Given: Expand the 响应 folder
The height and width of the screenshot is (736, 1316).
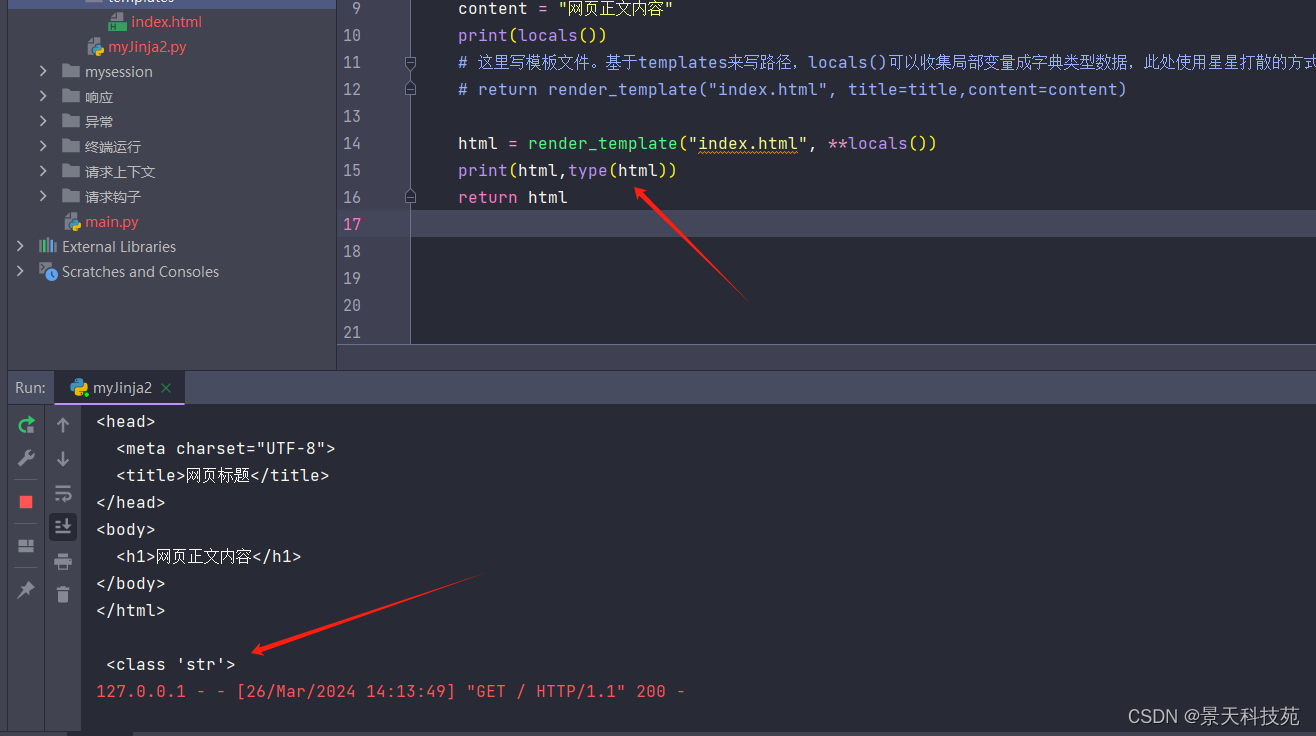Looking at the screenshot, I should (x=43, y=96).
